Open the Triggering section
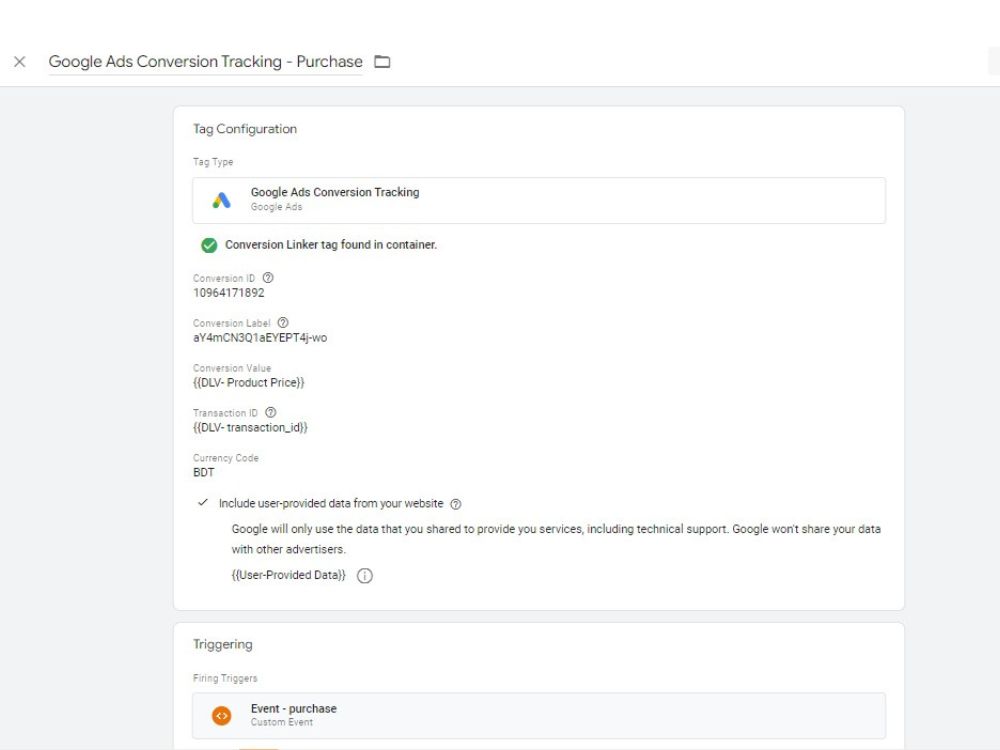Viewport: 1000px width, 750px height. (x=222, y=644)
